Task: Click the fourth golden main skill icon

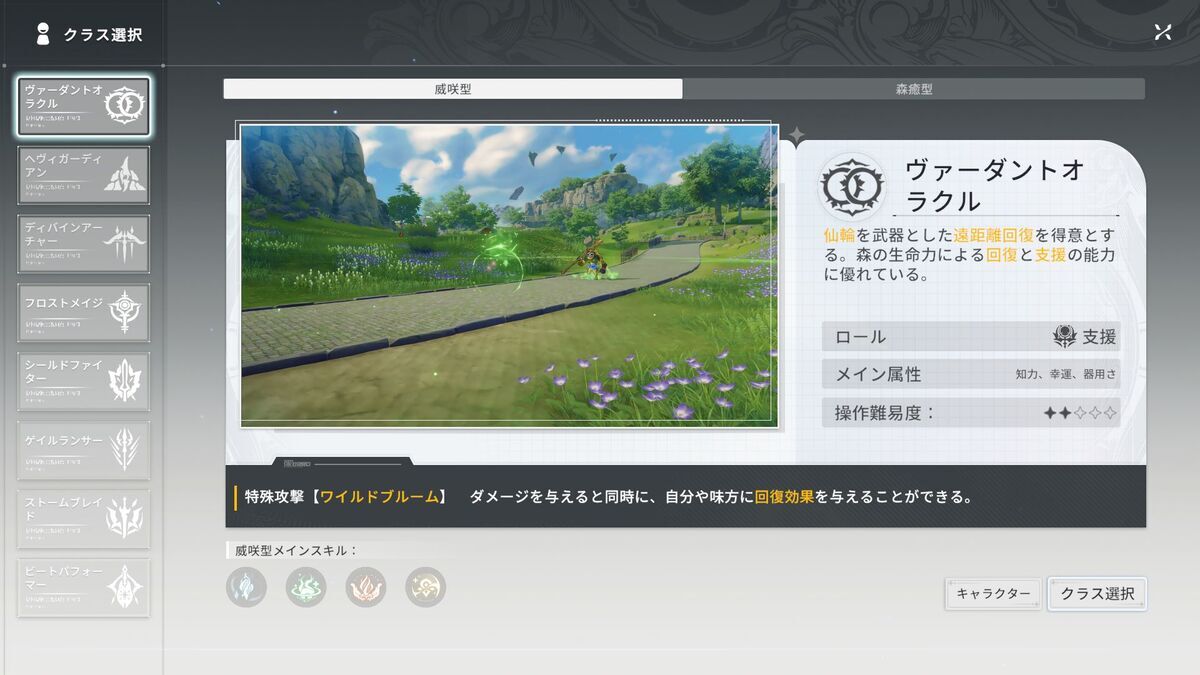Action: pos(426,587)
